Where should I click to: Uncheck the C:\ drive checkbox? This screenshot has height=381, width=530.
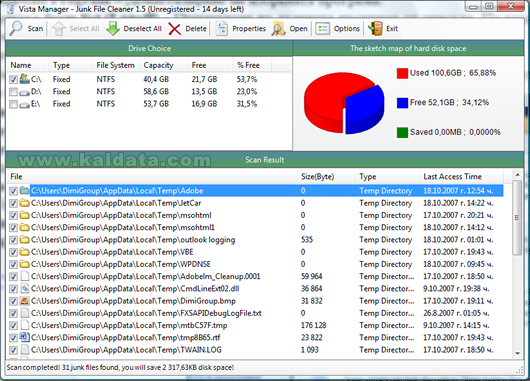13,79
